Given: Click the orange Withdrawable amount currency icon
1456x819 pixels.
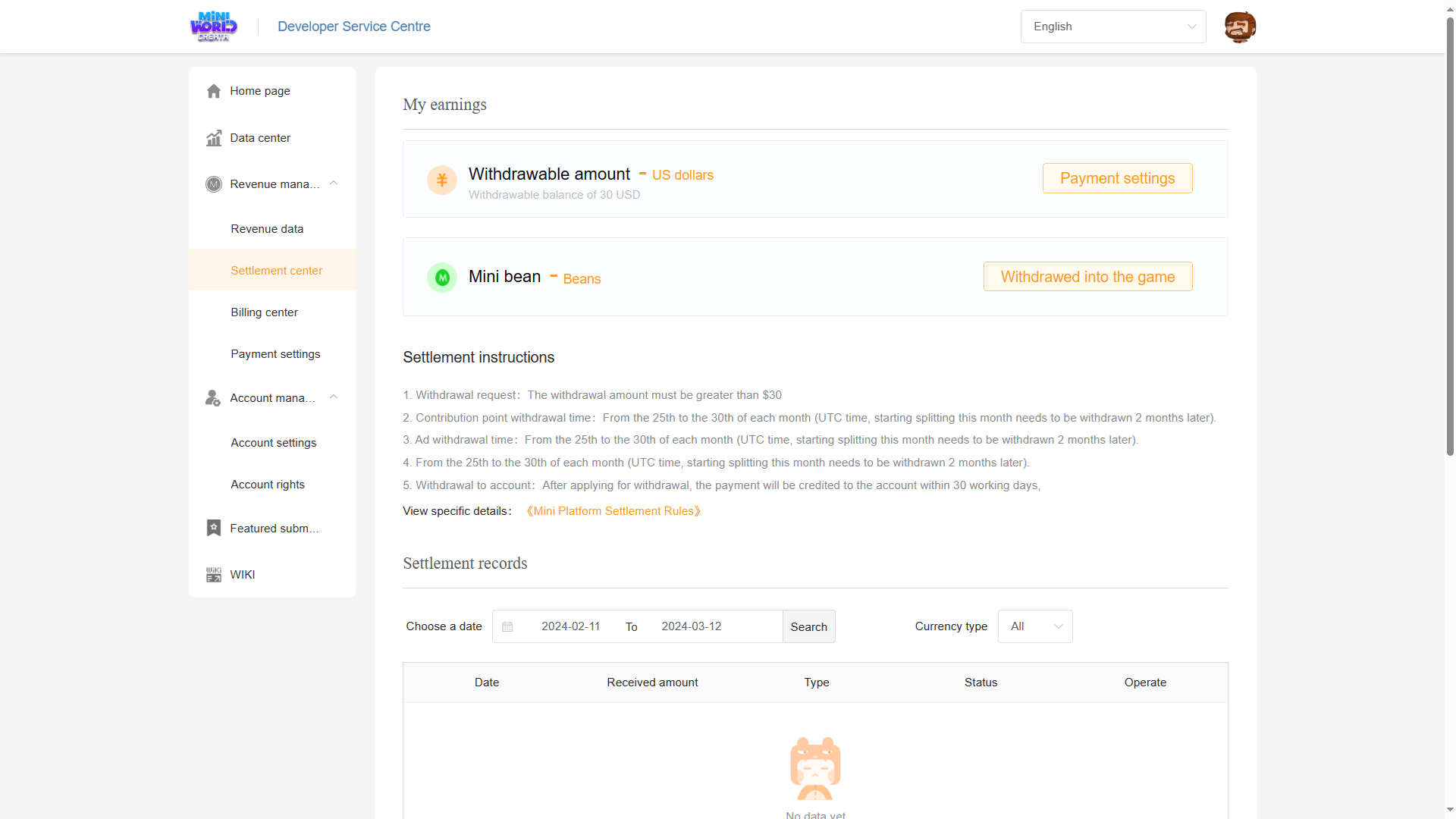Looking at the screenshot, I should coord(442,180).
